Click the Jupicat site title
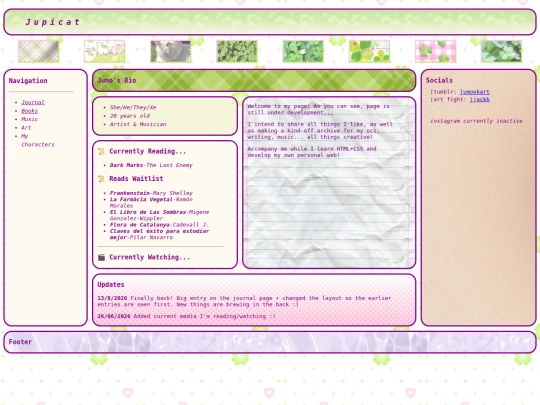540x405 pixels. click(x=52, y=22)
